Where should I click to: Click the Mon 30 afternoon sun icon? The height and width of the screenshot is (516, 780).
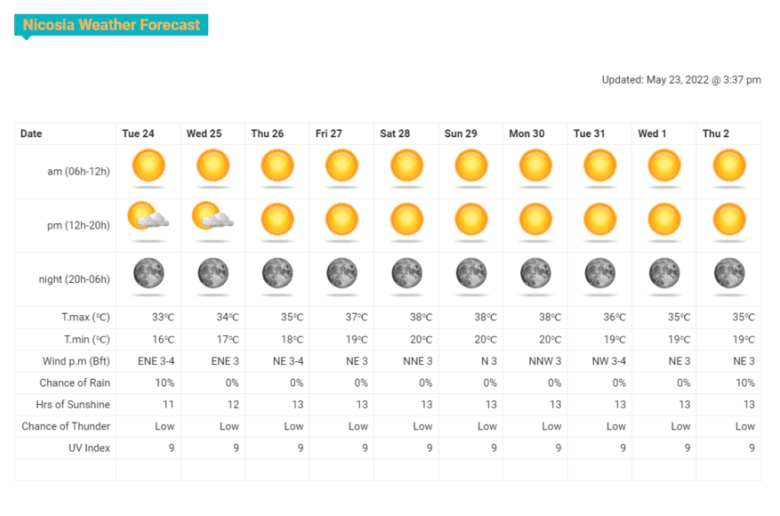click(536, 219)
